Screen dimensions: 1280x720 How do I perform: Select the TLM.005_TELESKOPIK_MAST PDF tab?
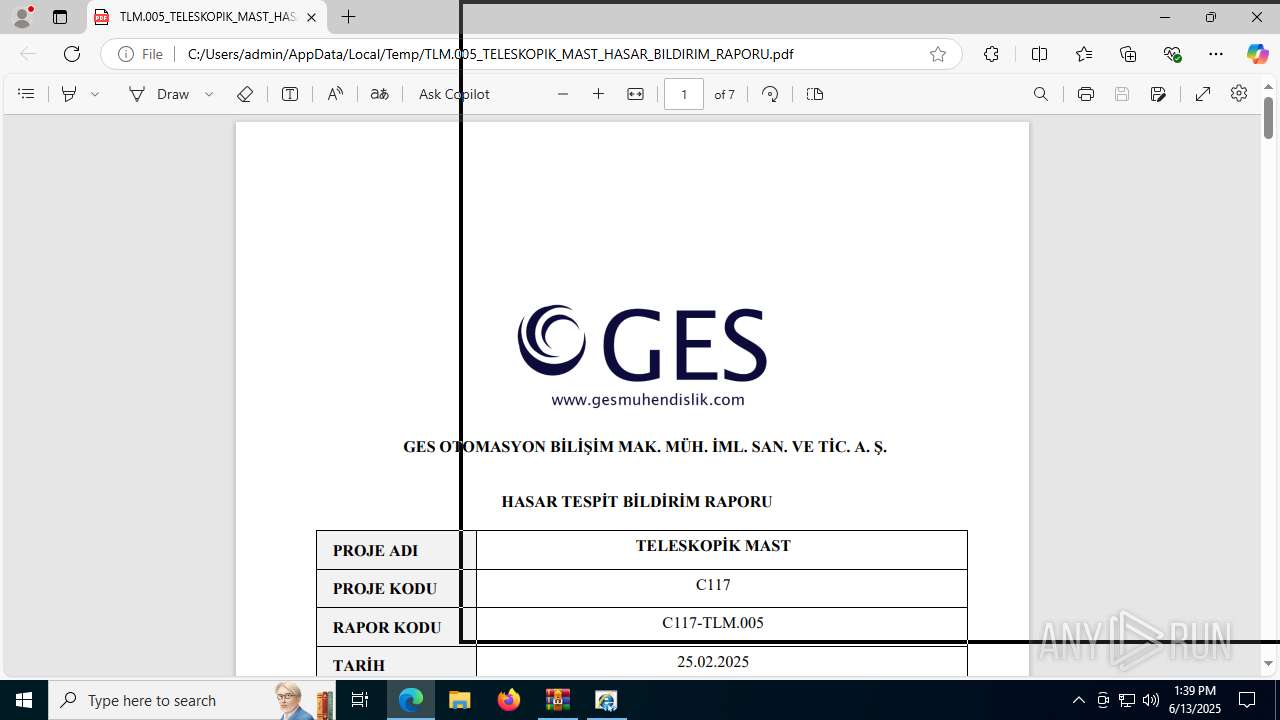pos(207,17)
